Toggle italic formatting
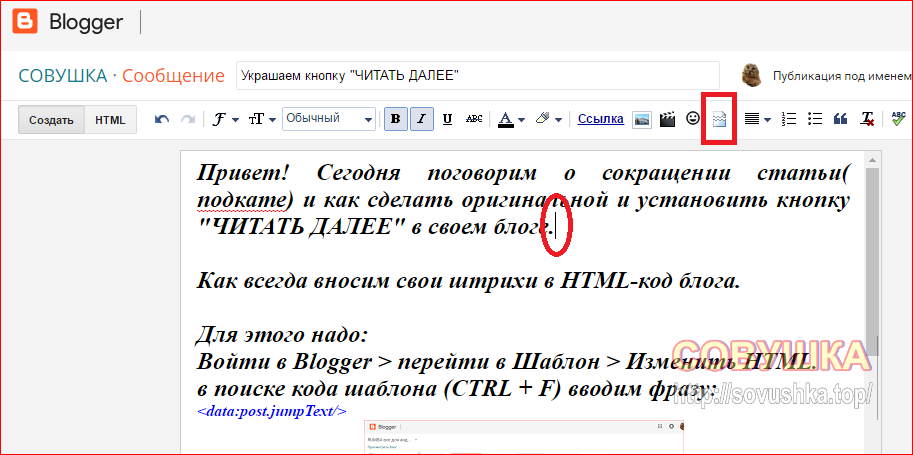This screenshot has width=913, height=455. coord(422,119)
